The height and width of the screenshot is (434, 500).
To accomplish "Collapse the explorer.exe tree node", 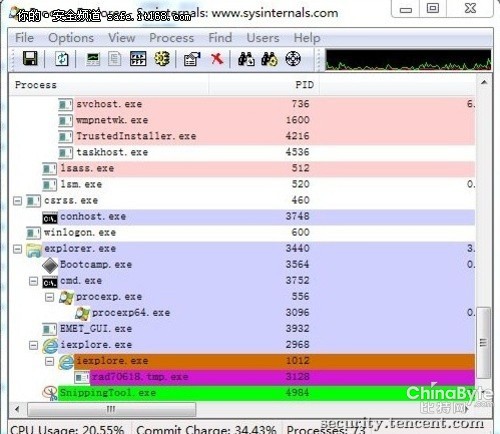I will click(17, 249).
